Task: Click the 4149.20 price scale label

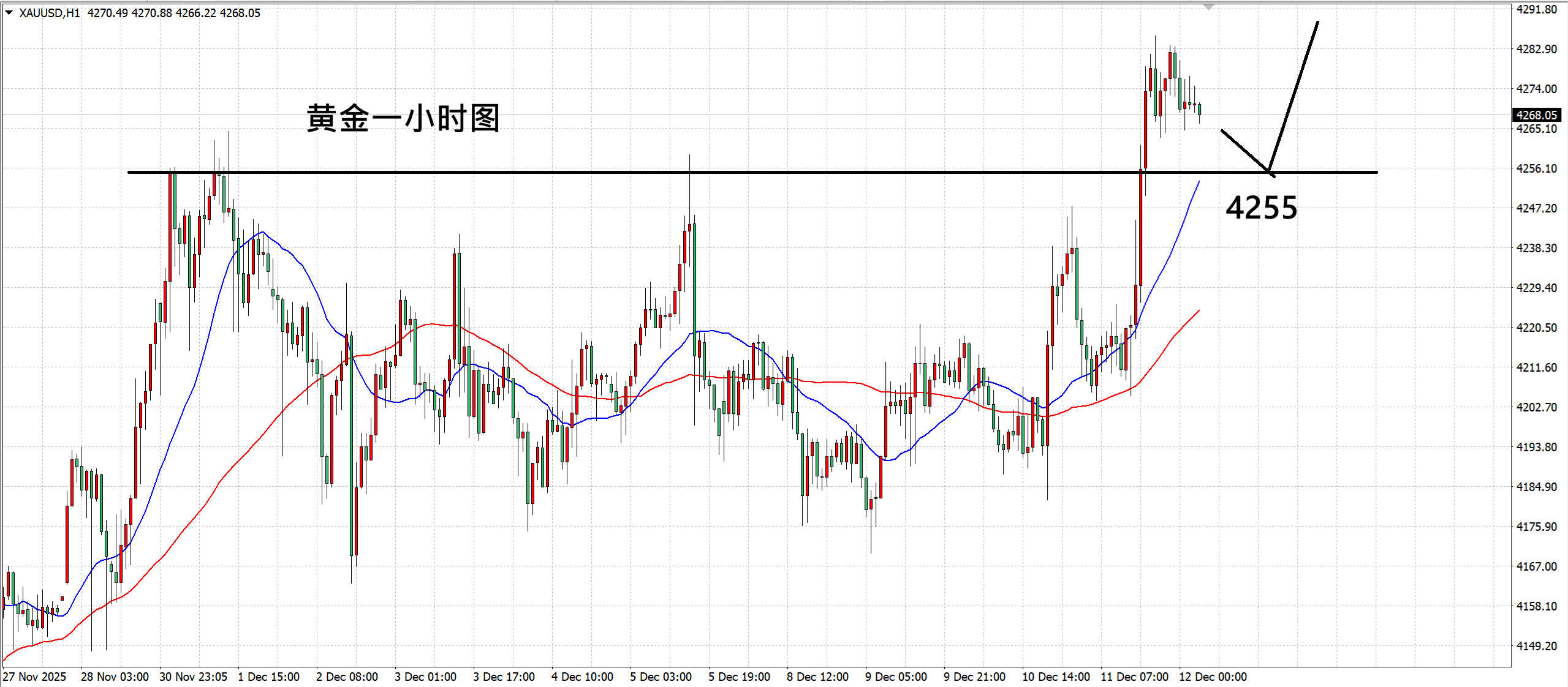Action: [1536, 646]
